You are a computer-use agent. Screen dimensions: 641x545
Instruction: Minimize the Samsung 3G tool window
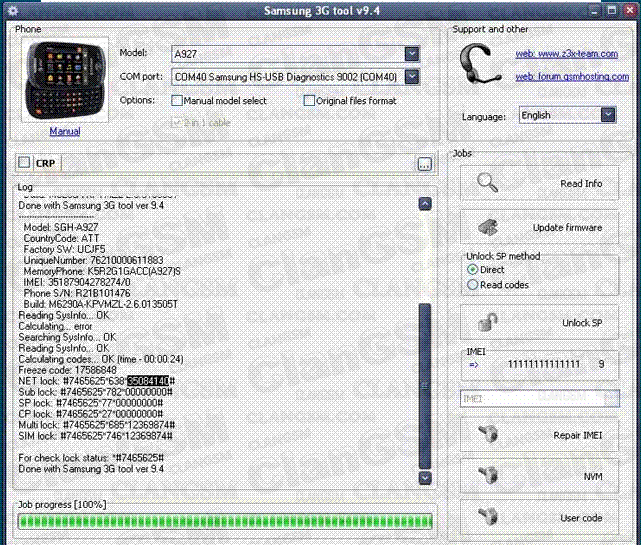pos(594,10)
